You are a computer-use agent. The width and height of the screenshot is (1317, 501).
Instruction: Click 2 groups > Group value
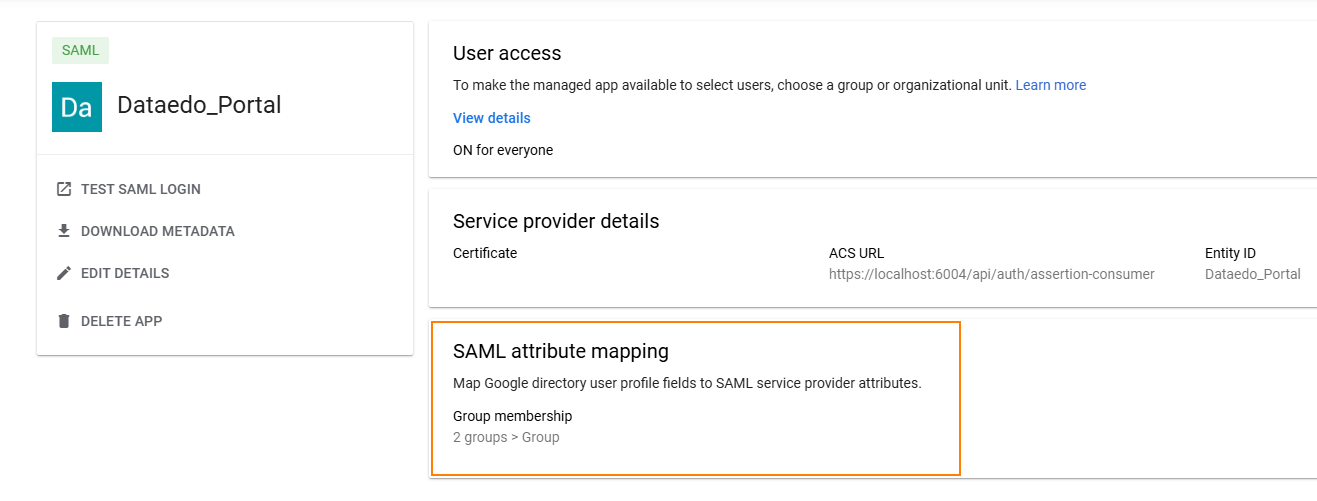coord(506,437)
